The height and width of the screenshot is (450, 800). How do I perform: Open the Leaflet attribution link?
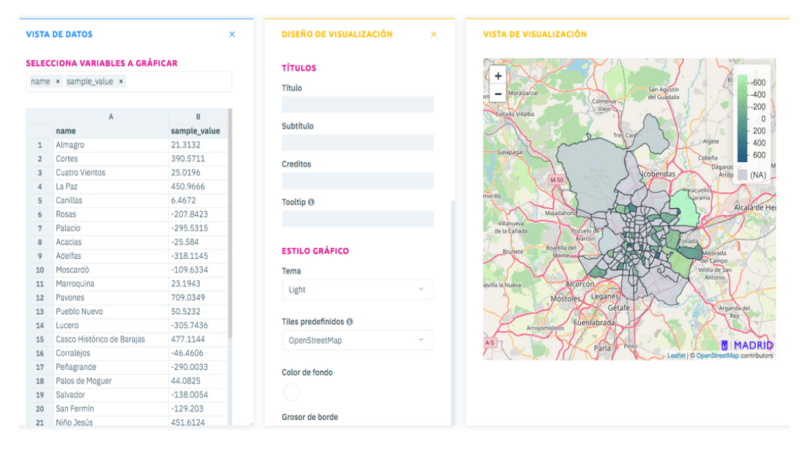pos(676,356)
